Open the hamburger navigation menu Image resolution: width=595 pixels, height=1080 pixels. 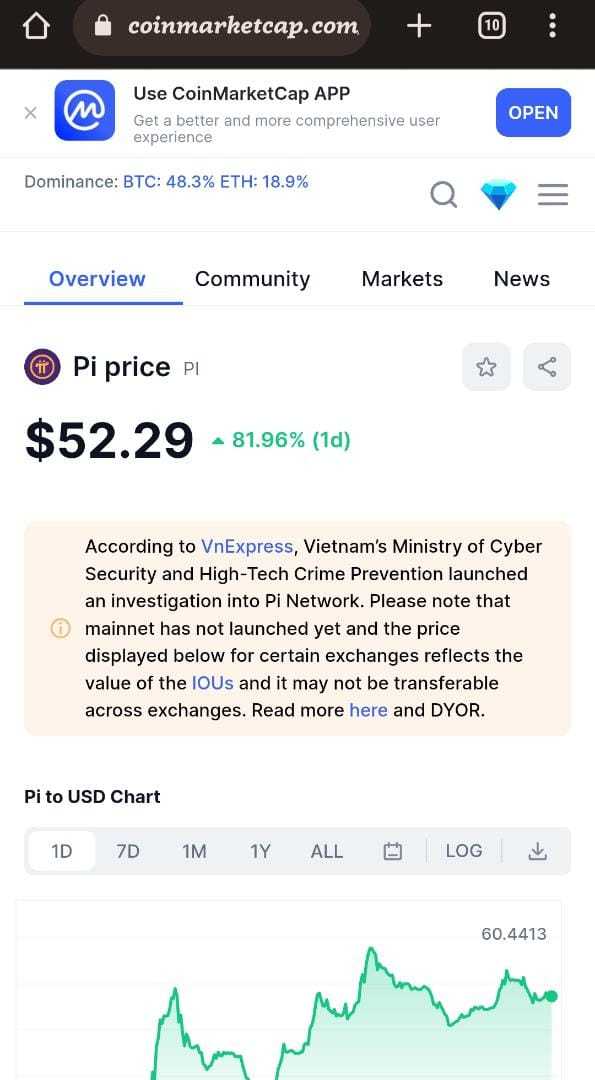[x=553, y=195]
